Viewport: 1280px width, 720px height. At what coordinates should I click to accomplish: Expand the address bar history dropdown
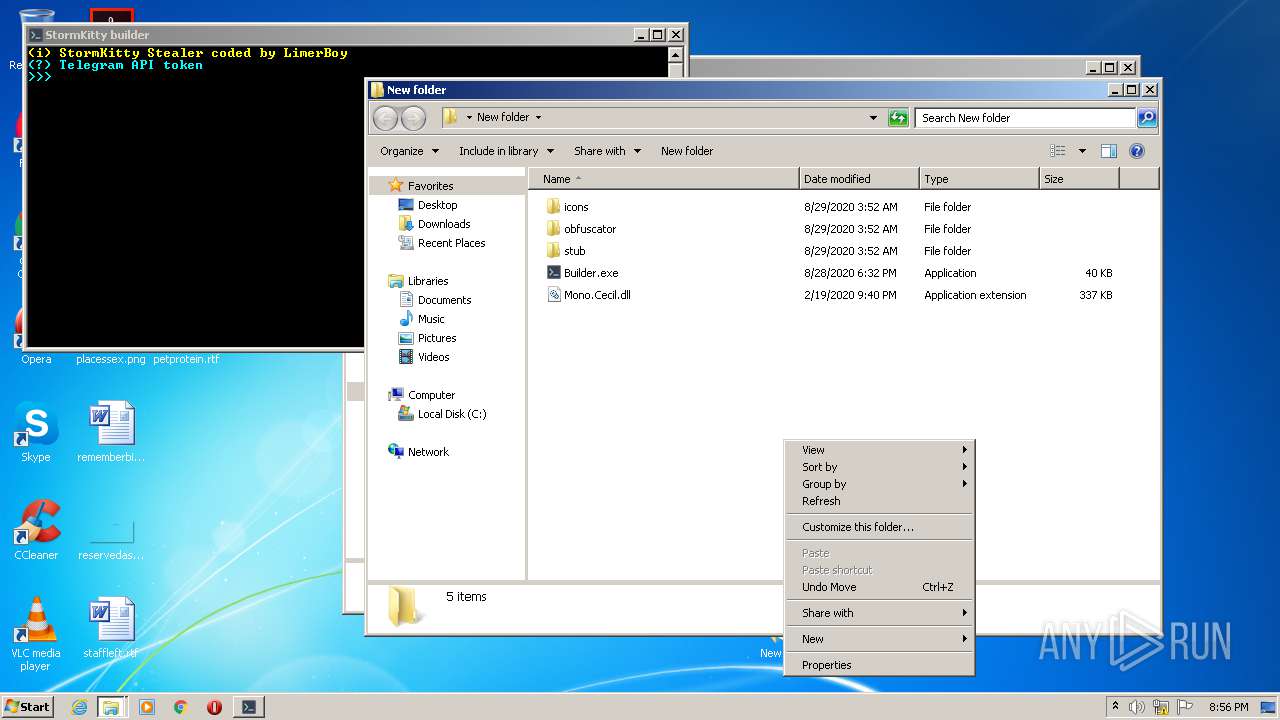(x=873, y=118)
